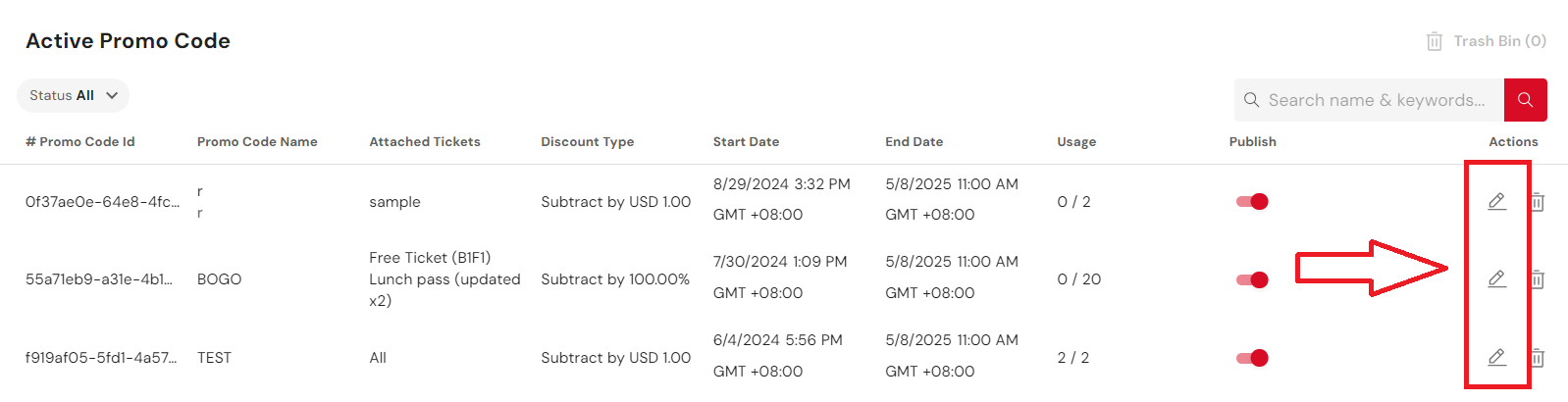Toggle publish switch for sample promo code
Screen dimensions: 1568x402
(x=1252, y=202)
